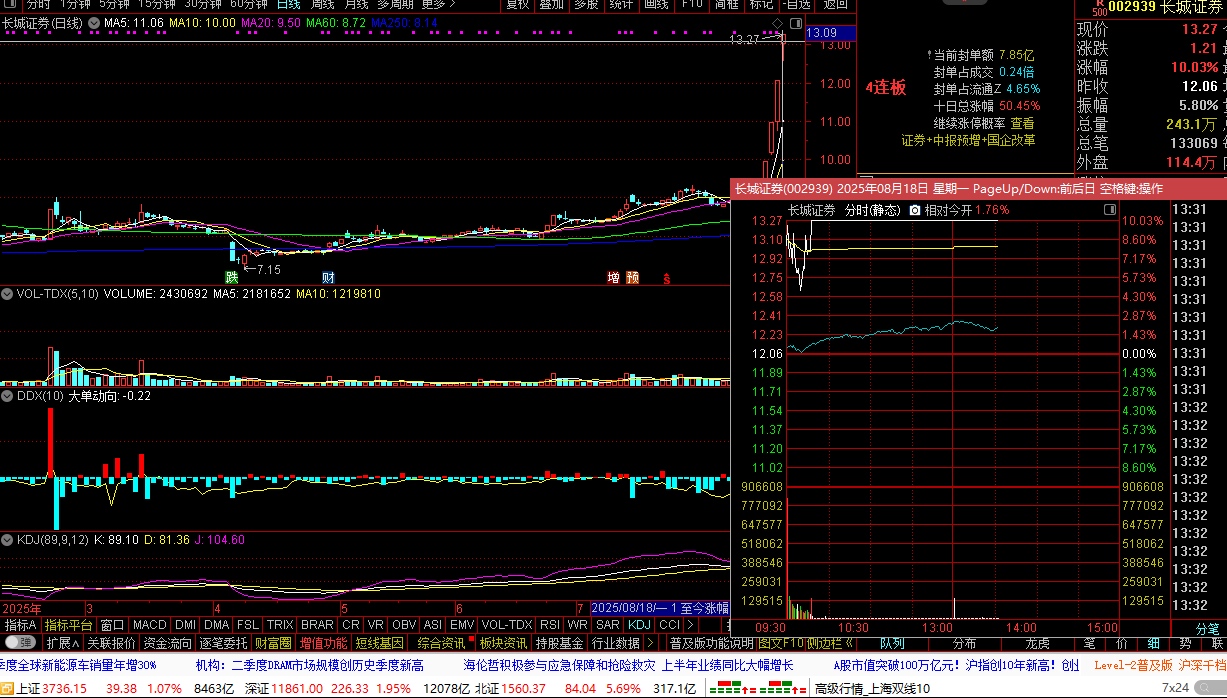This screenshot has height=698, width=1227.
Task: Click the 普及版功能说明 link
Action: 711,643
